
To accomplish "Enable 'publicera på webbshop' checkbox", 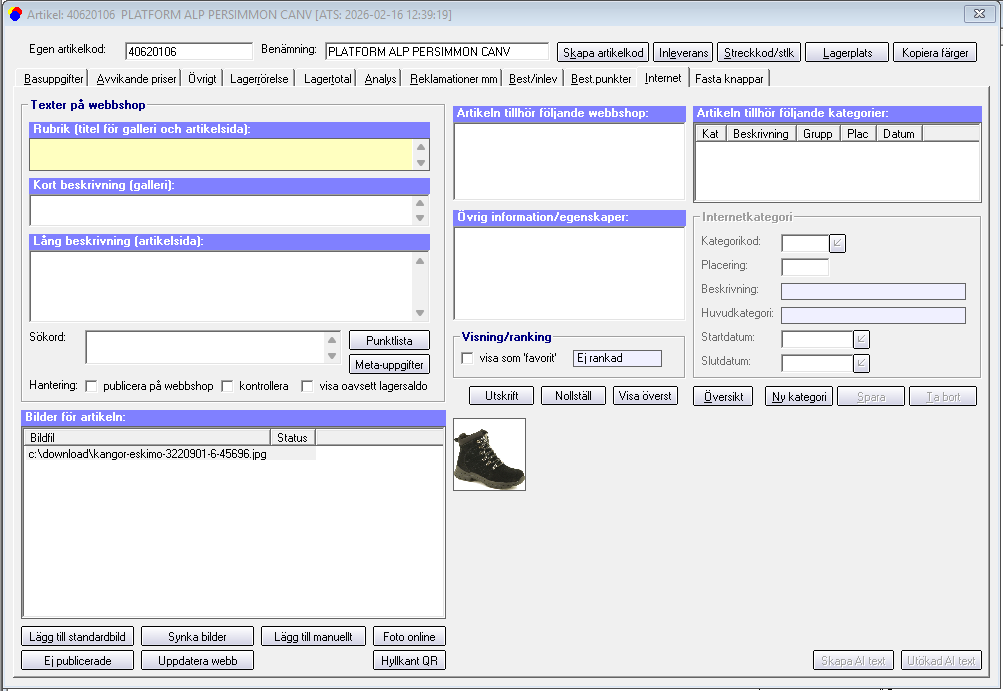I will (92, 386).
